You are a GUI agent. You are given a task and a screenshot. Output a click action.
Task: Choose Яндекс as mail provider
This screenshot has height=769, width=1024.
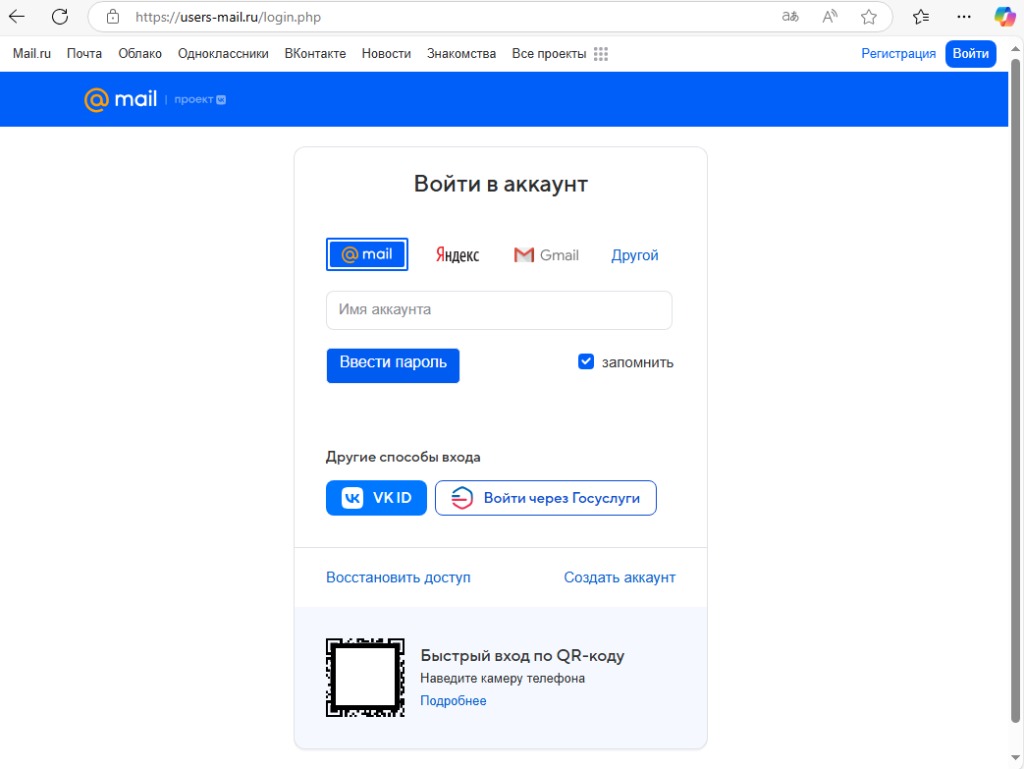tap(457, 255)
